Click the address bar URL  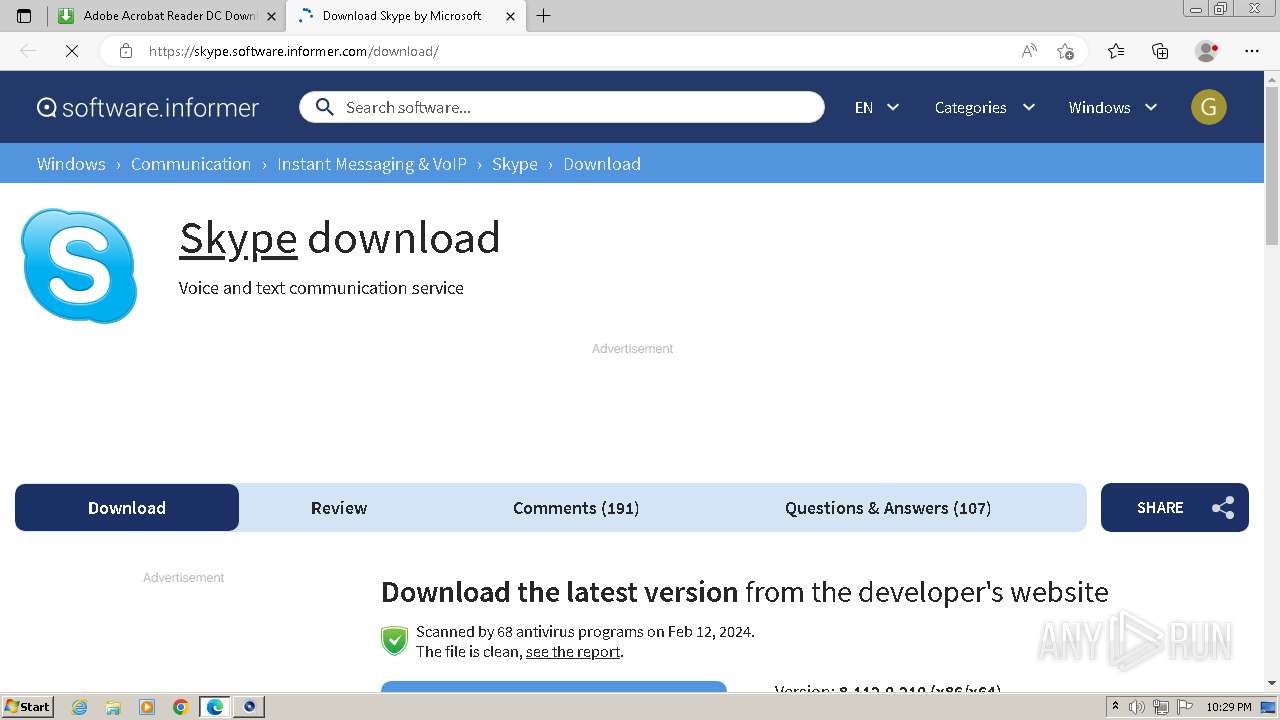(x=293, y=51)
